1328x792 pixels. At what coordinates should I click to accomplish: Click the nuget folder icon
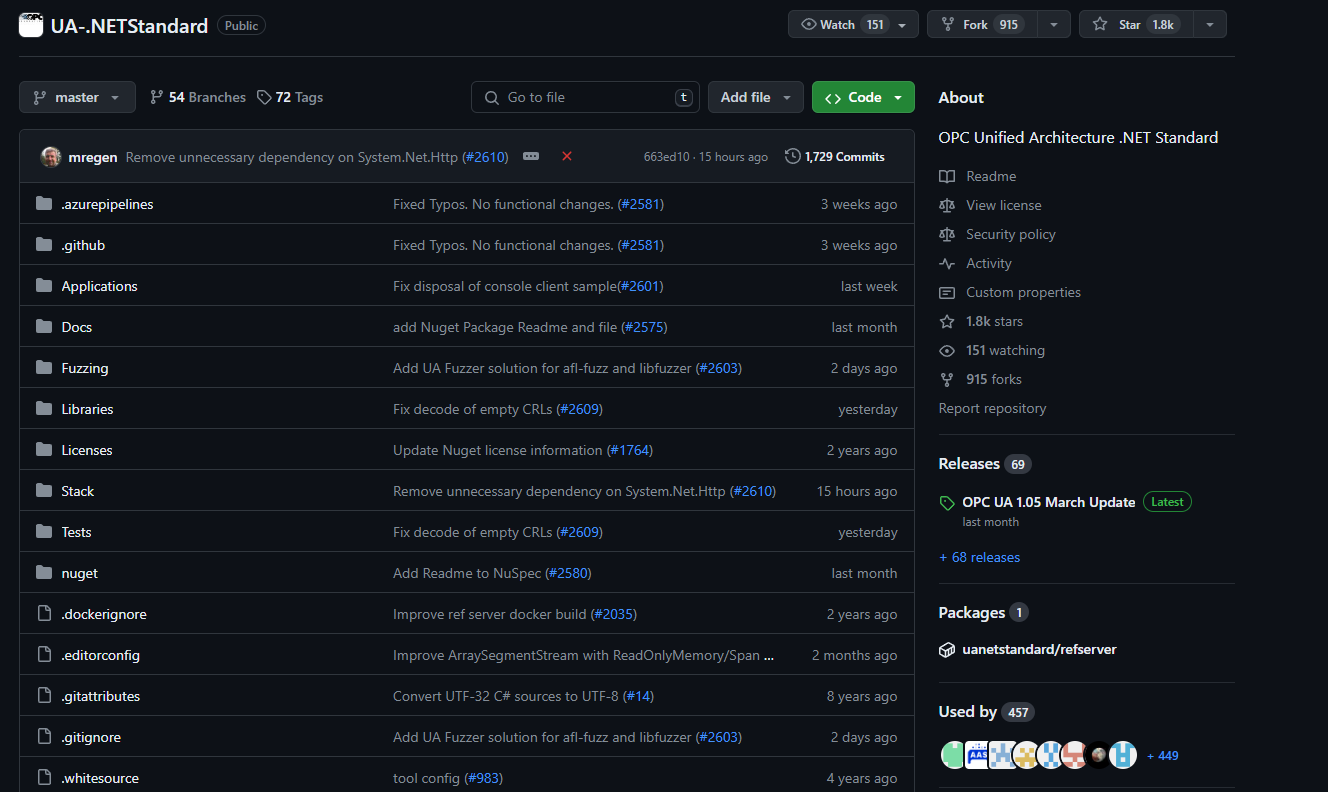(44, 573)
